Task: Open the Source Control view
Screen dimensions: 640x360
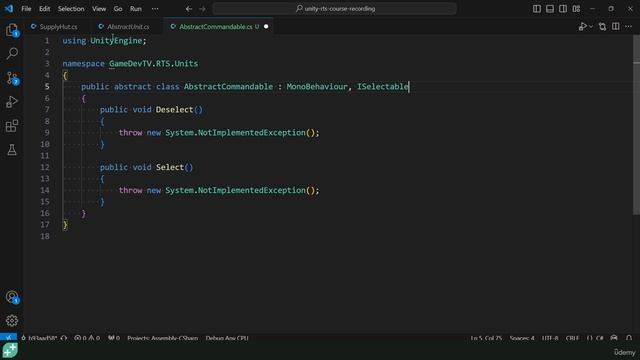Action: click(x=12, y=78)
